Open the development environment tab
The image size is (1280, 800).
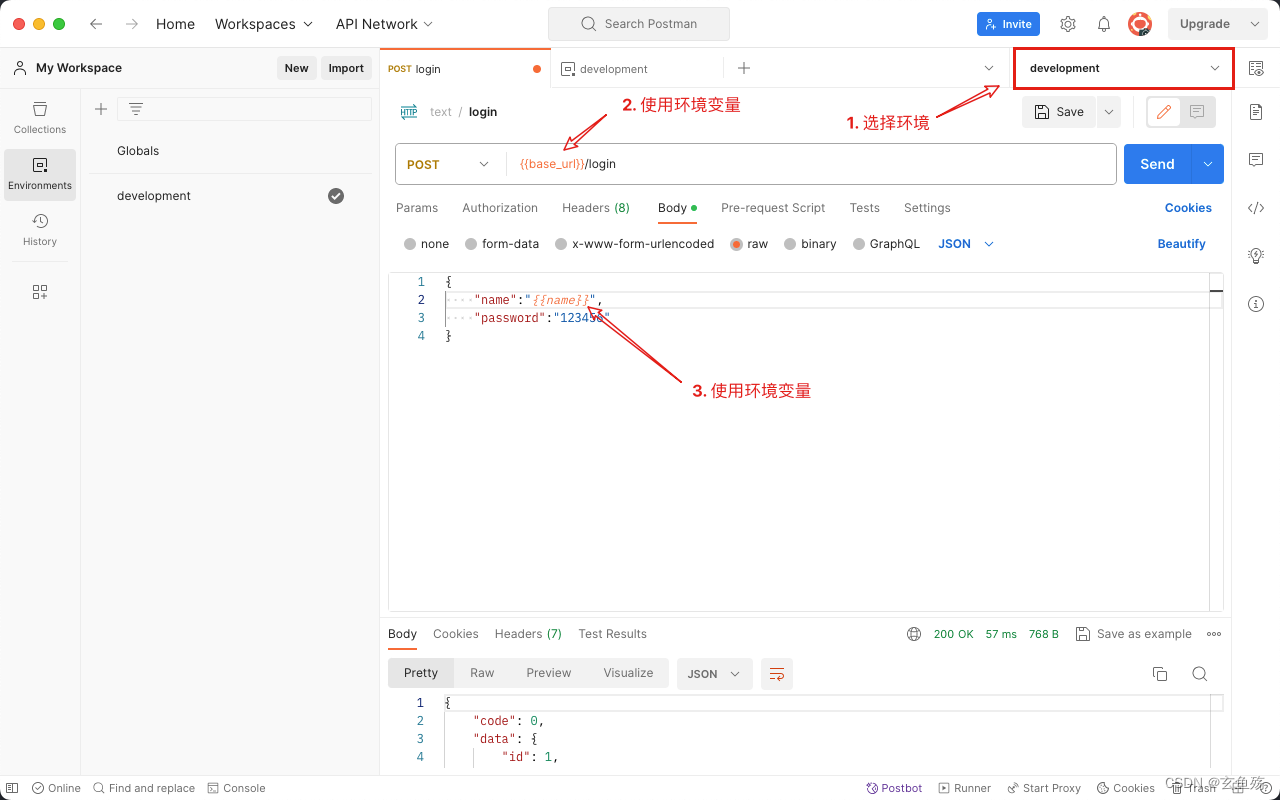click(x=637, y=69)
